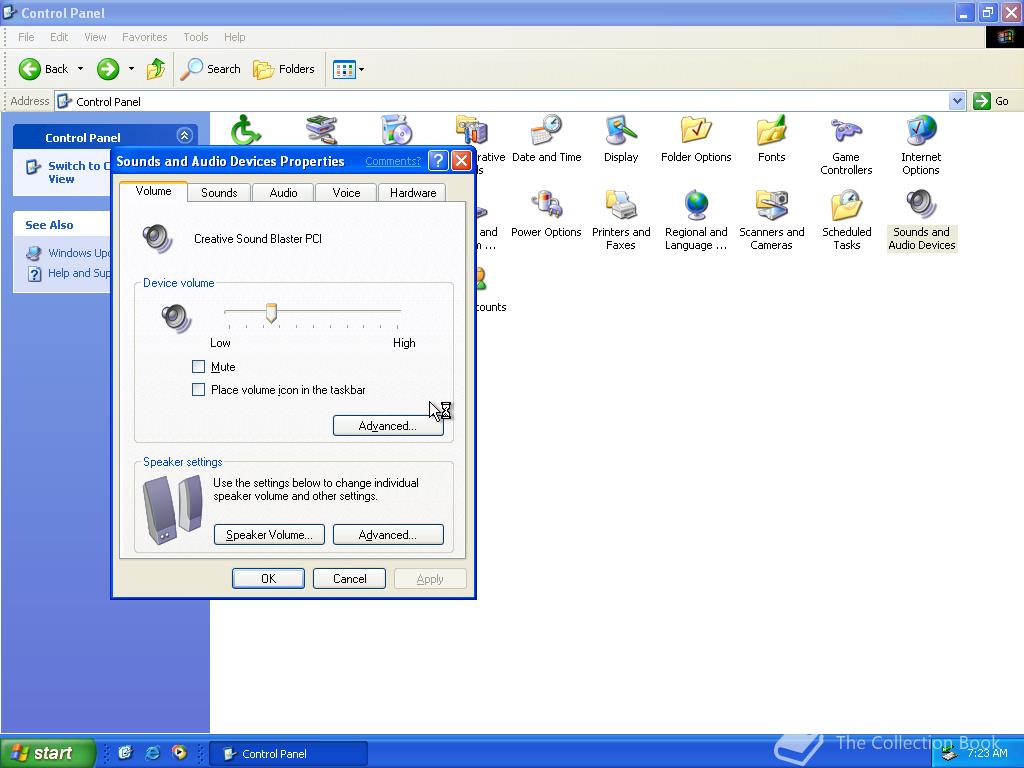The width and height of the screenshot is (1024, 768).
Task: Open the File menu
Action: pyautogui.click(x=26, y=37)
